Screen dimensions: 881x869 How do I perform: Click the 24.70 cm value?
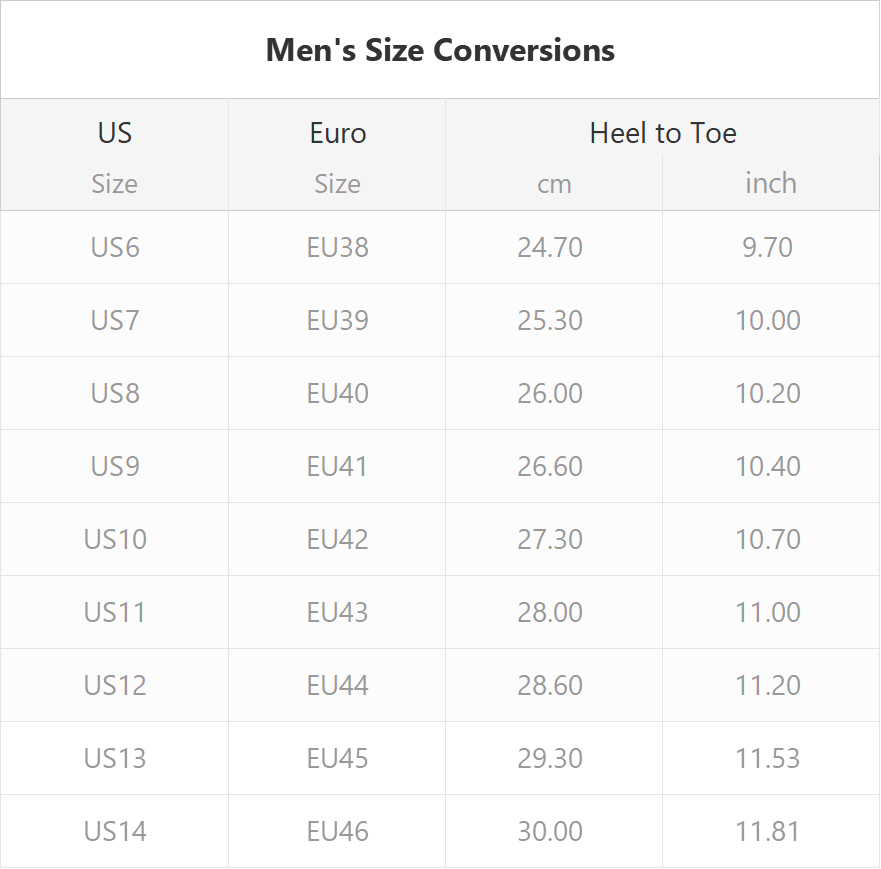pos(550,247)
